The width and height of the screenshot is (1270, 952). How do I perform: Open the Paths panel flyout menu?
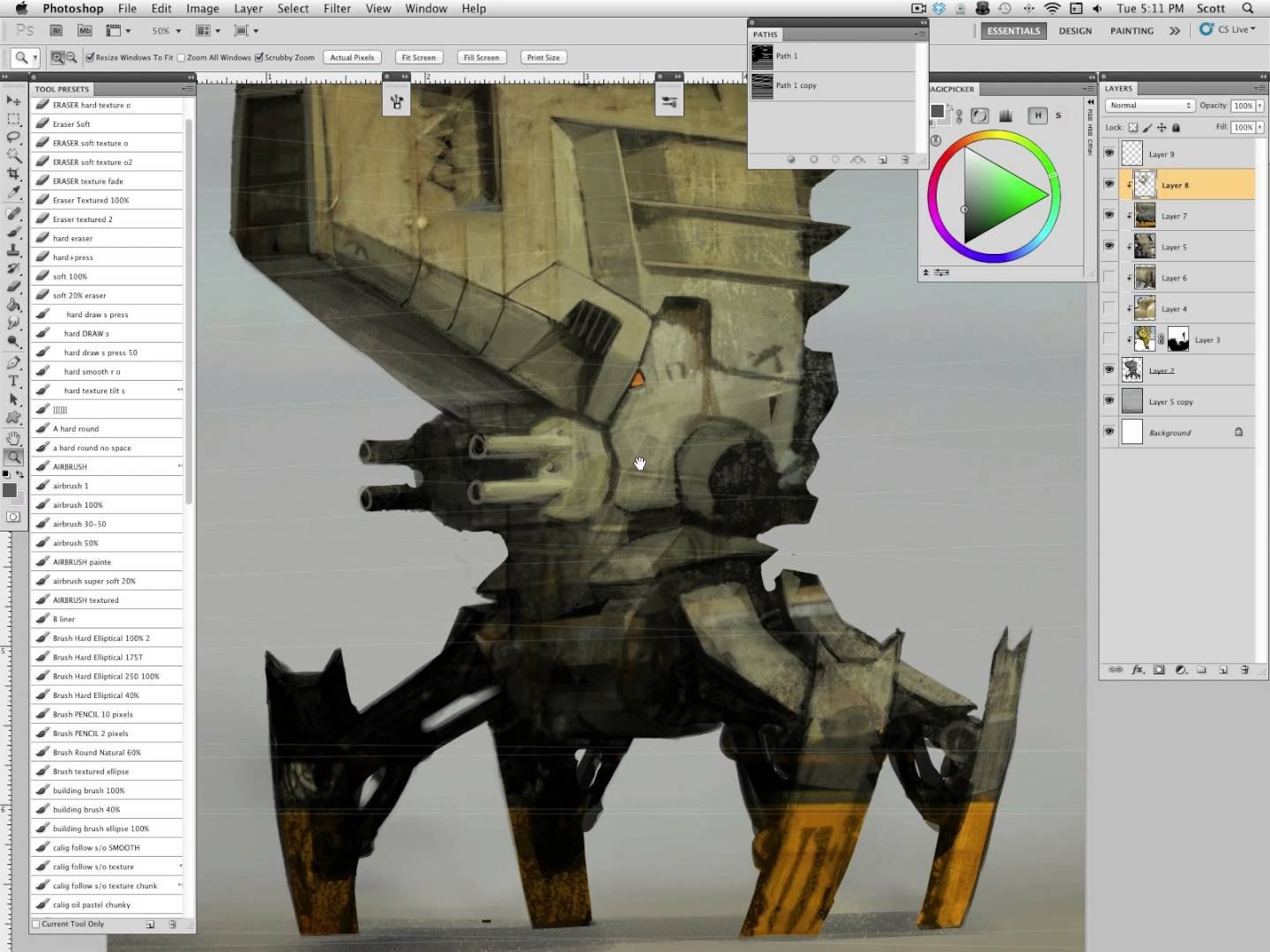(x=920, y=34)
